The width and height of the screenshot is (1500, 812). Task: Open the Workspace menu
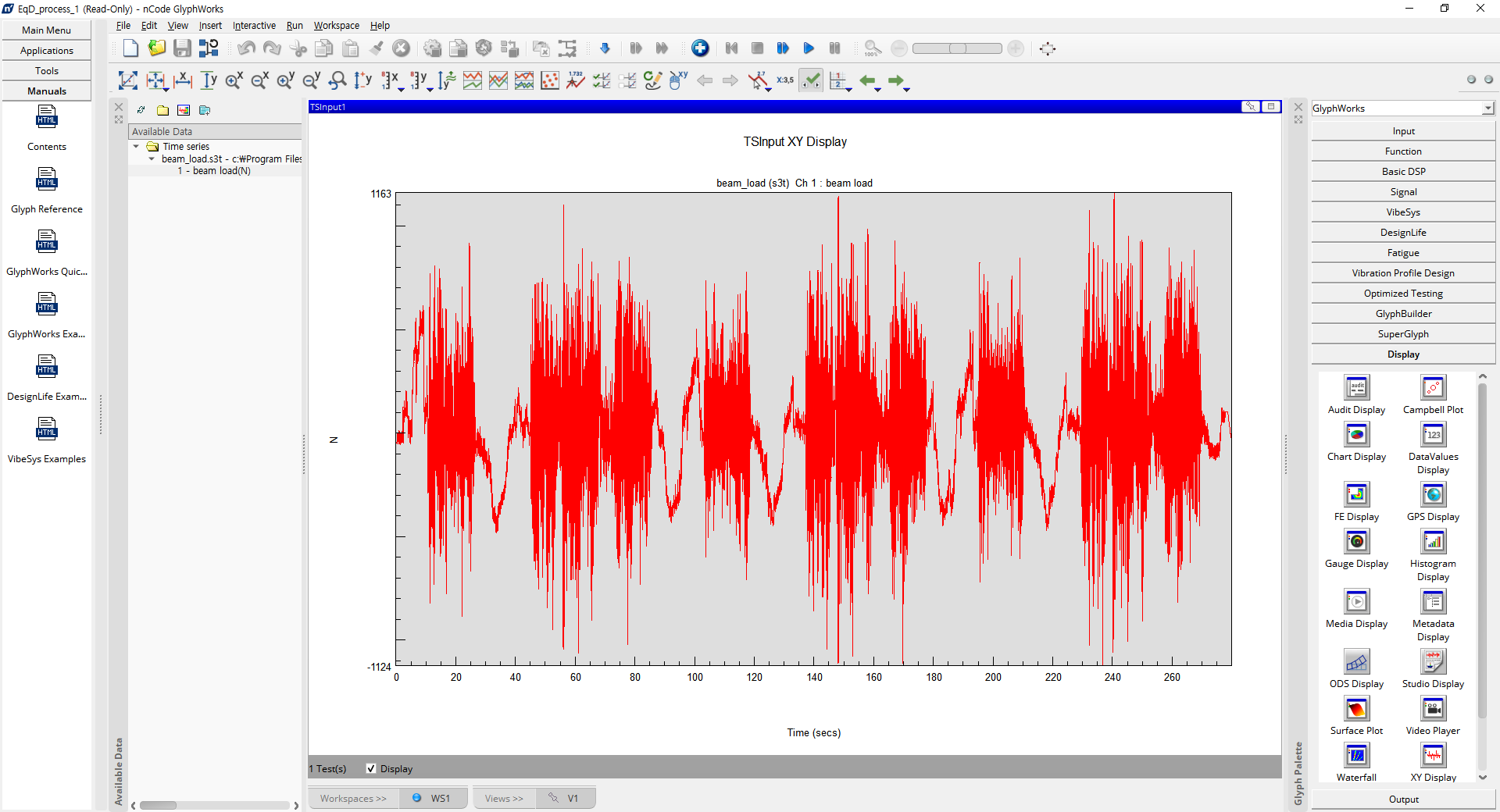click(x=337, y=26)
